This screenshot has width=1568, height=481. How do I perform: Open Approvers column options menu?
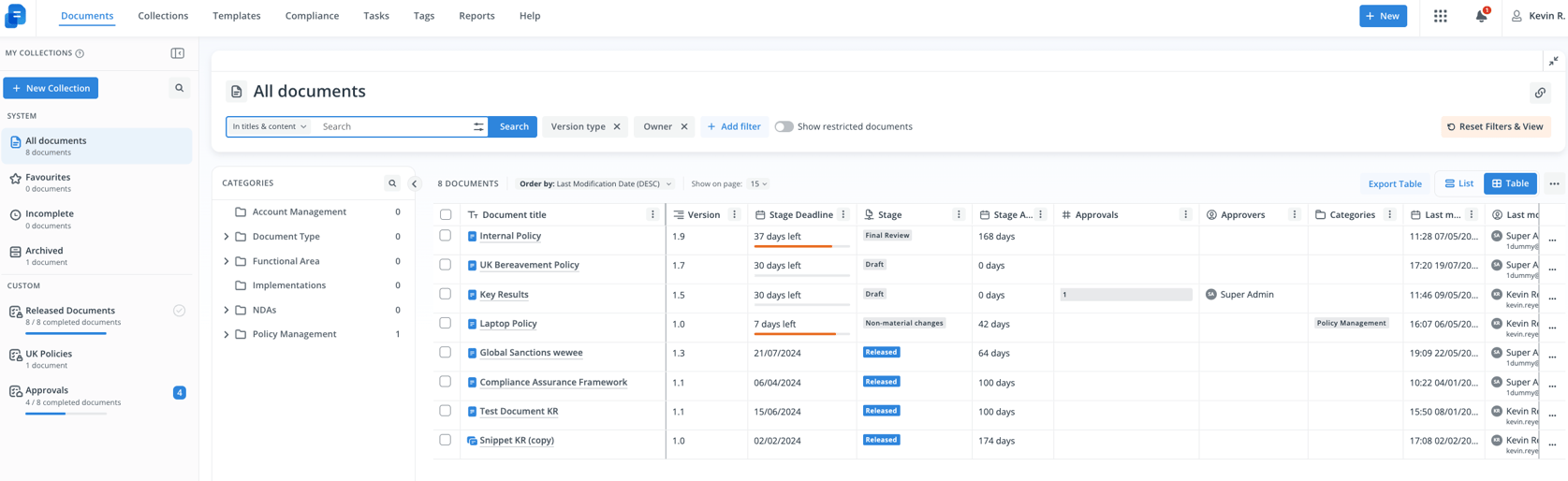(1295, 214)
